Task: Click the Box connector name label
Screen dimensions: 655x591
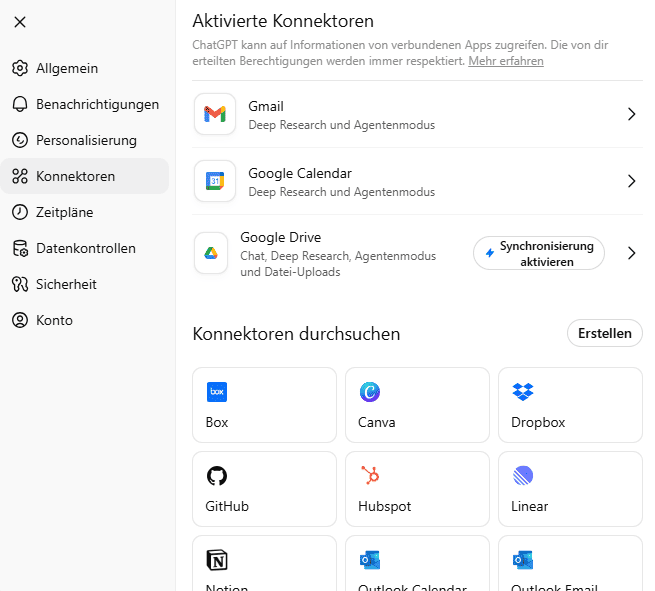Action: 217,422
